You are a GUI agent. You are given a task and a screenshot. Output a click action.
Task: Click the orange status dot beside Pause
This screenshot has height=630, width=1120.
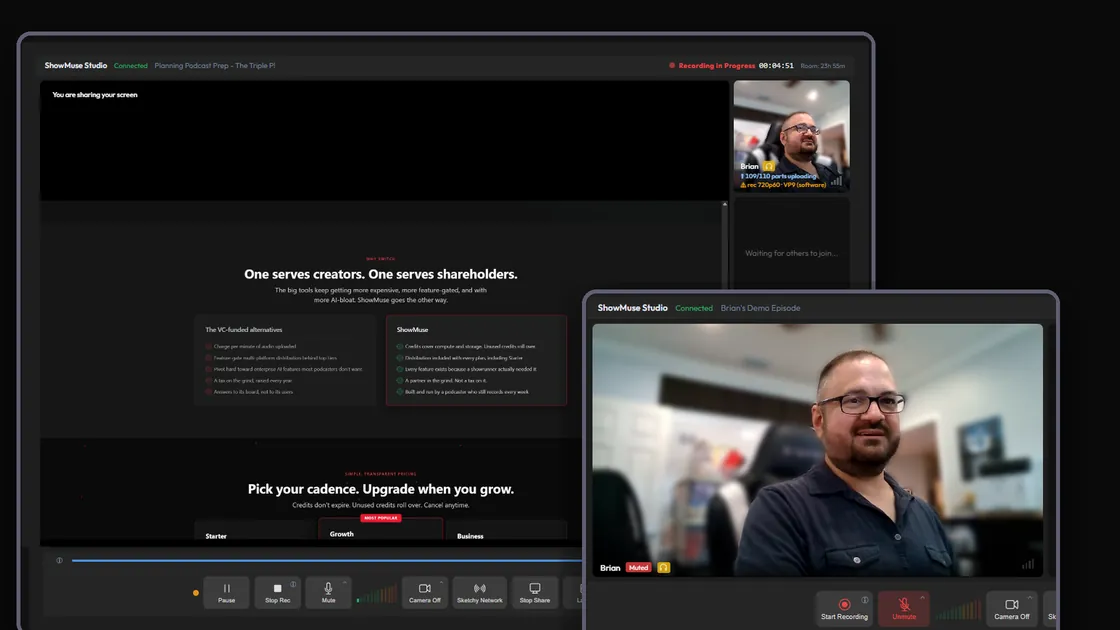click(196, 593)
